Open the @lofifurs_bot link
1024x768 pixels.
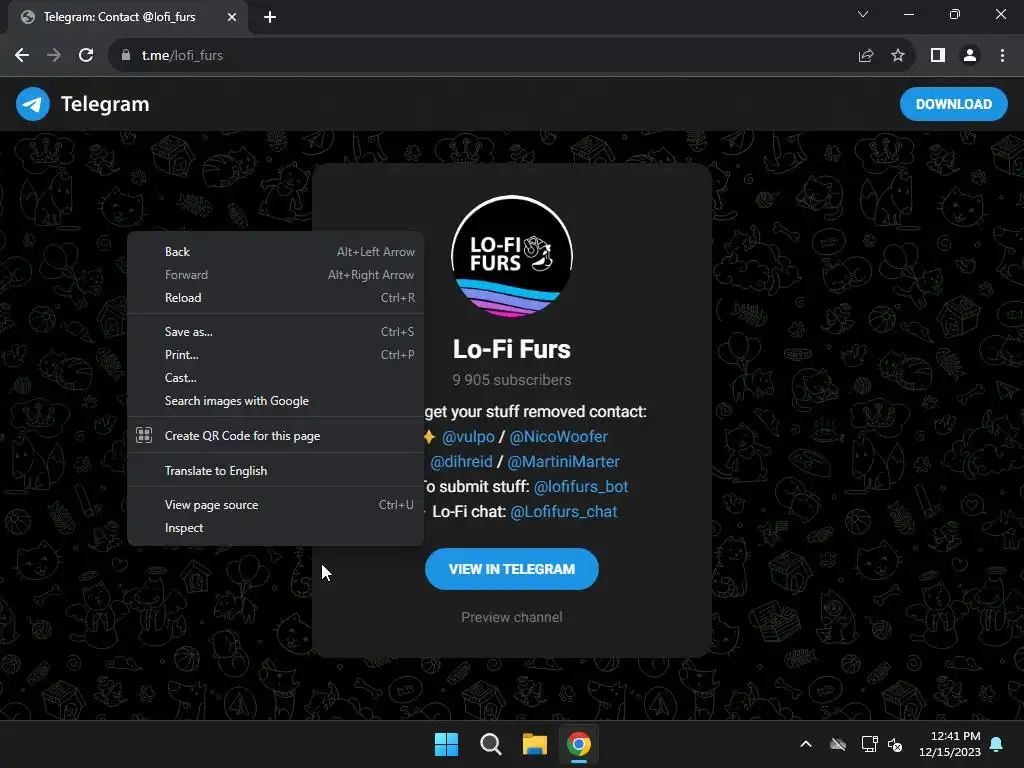(x=581, y=487)
